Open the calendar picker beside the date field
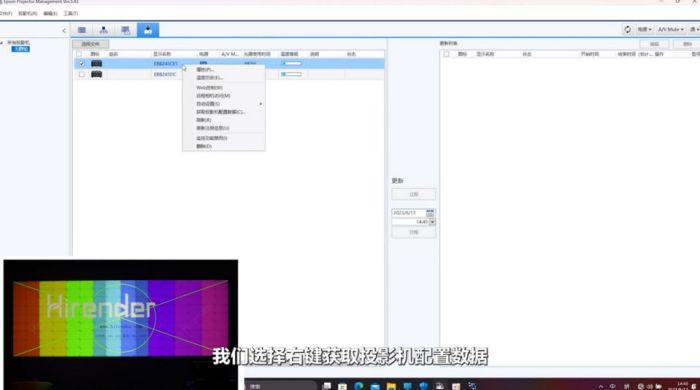Screen dimensions: 700x390 pos(430,213)
